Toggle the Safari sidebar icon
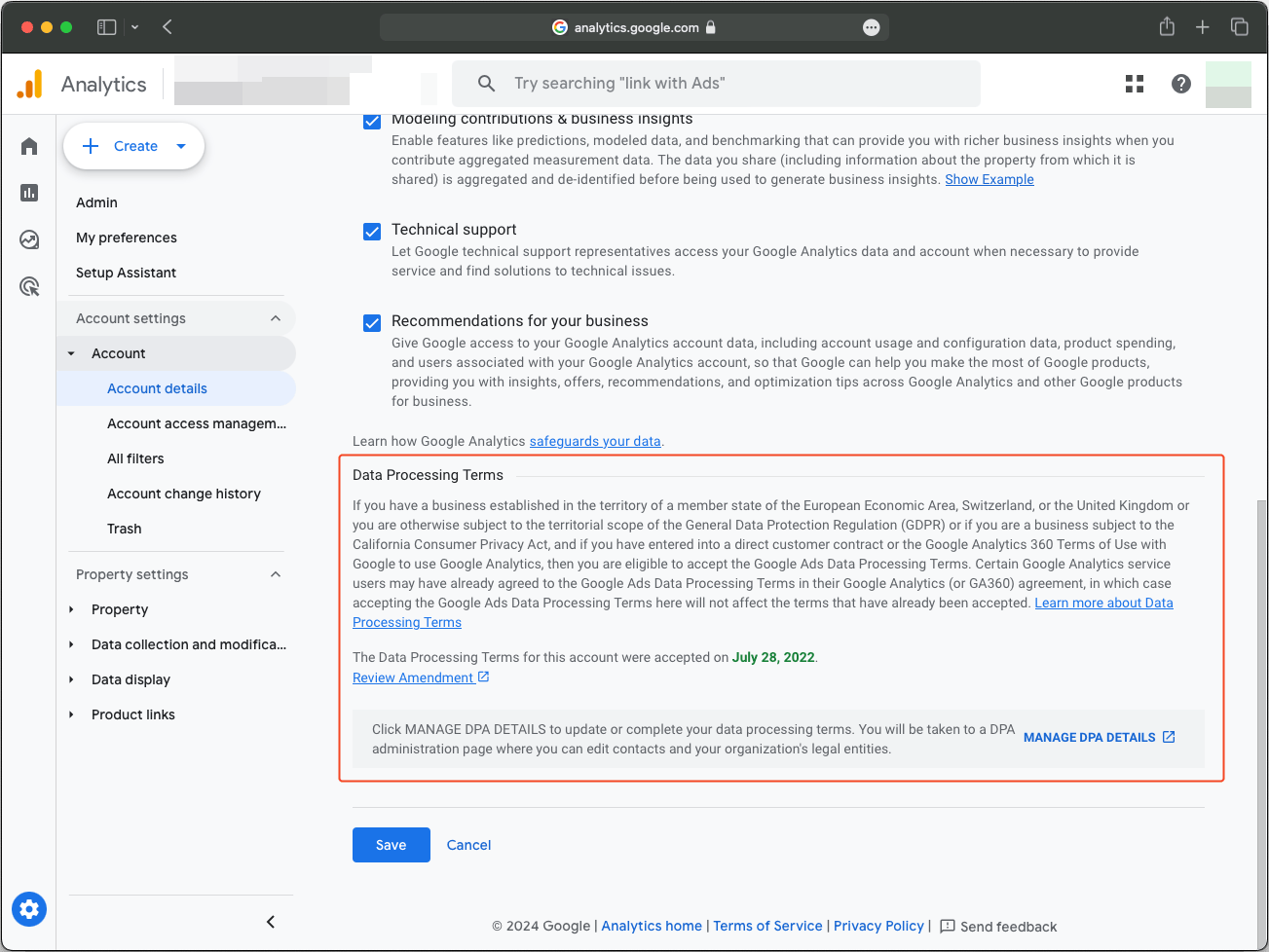This screenshot has width=1269, height=952. pos(106,27)
